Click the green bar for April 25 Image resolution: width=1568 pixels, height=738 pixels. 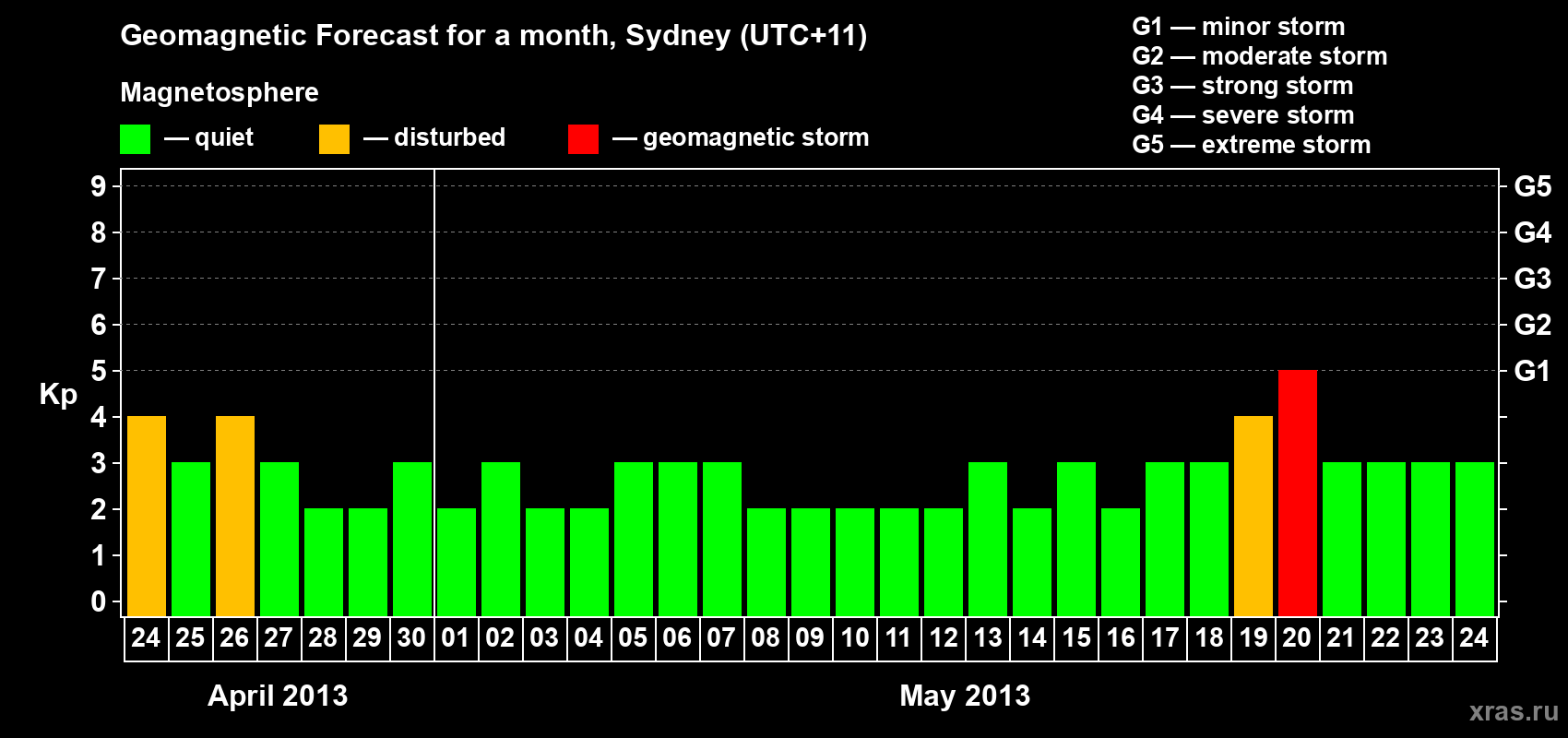click(x=191, y=540)
